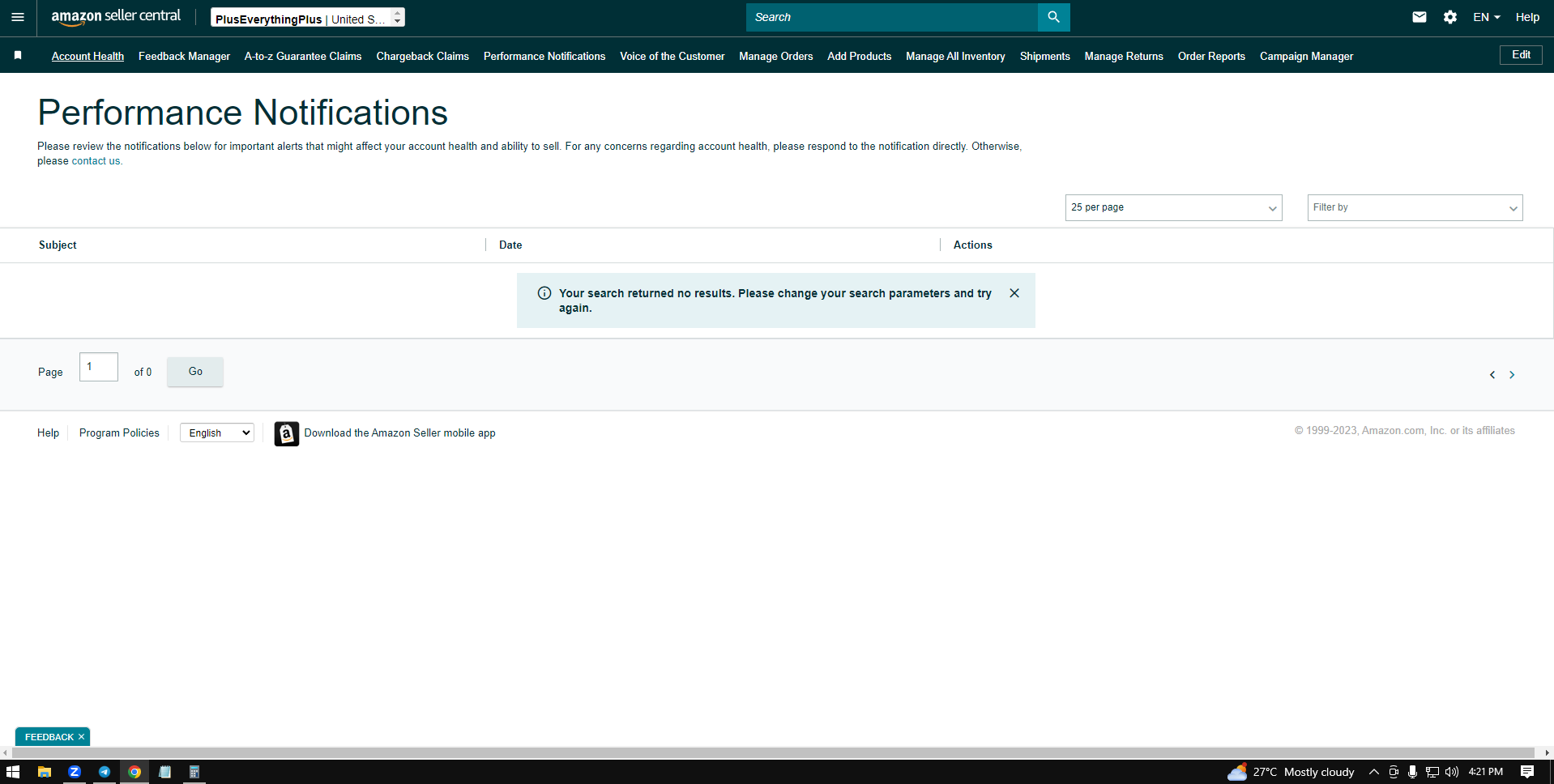Click the horizontal scrollbar
This screenshot has height=784, width=1554.
(x=774, y=752)
